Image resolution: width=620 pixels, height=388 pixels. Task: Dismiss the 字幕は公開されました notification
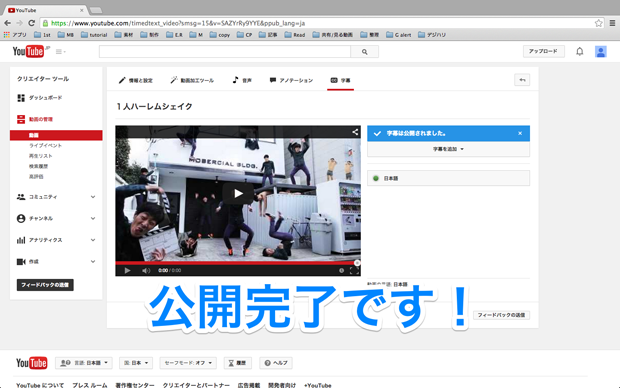click(x=520, y=133)
